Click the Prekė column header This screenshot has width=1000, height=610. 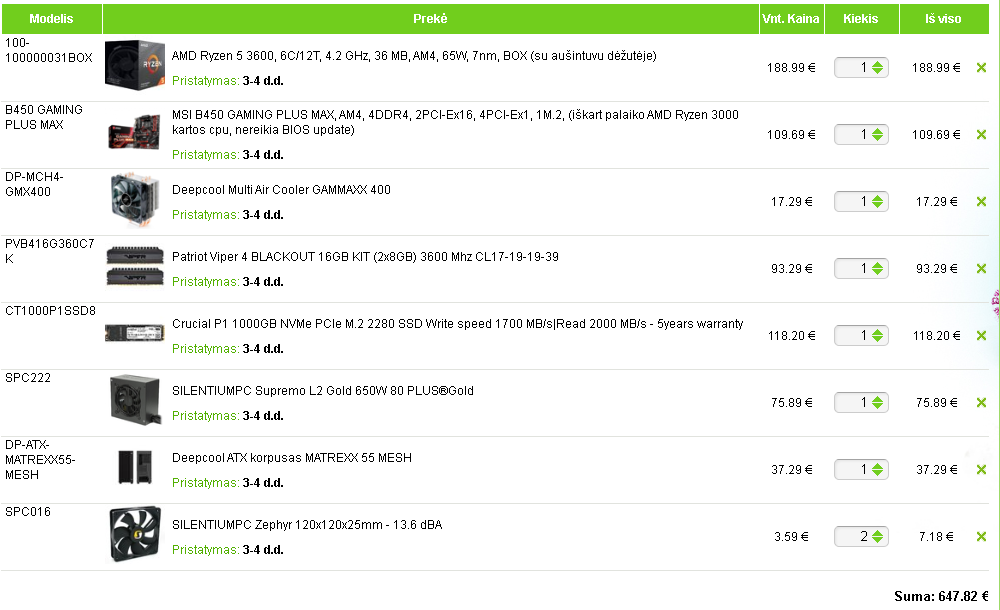tap(430, 19)
